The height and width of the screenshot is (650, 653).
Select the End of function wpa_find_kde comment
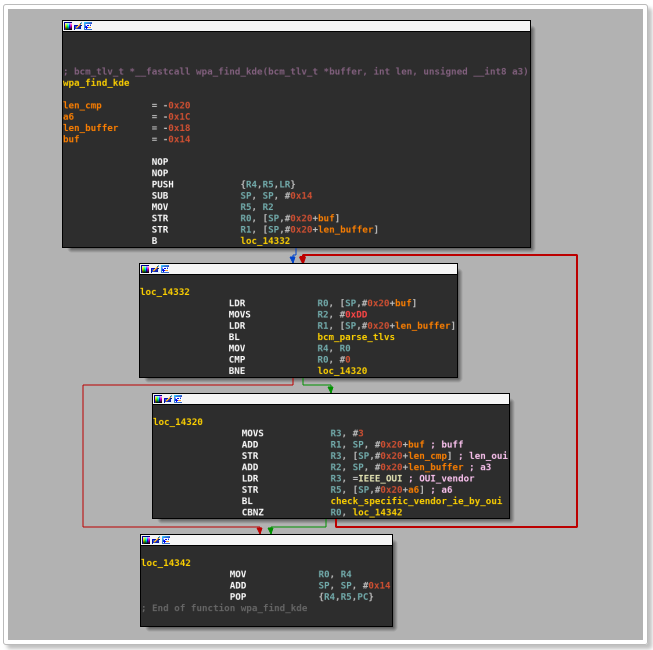[x=224, y=608]
